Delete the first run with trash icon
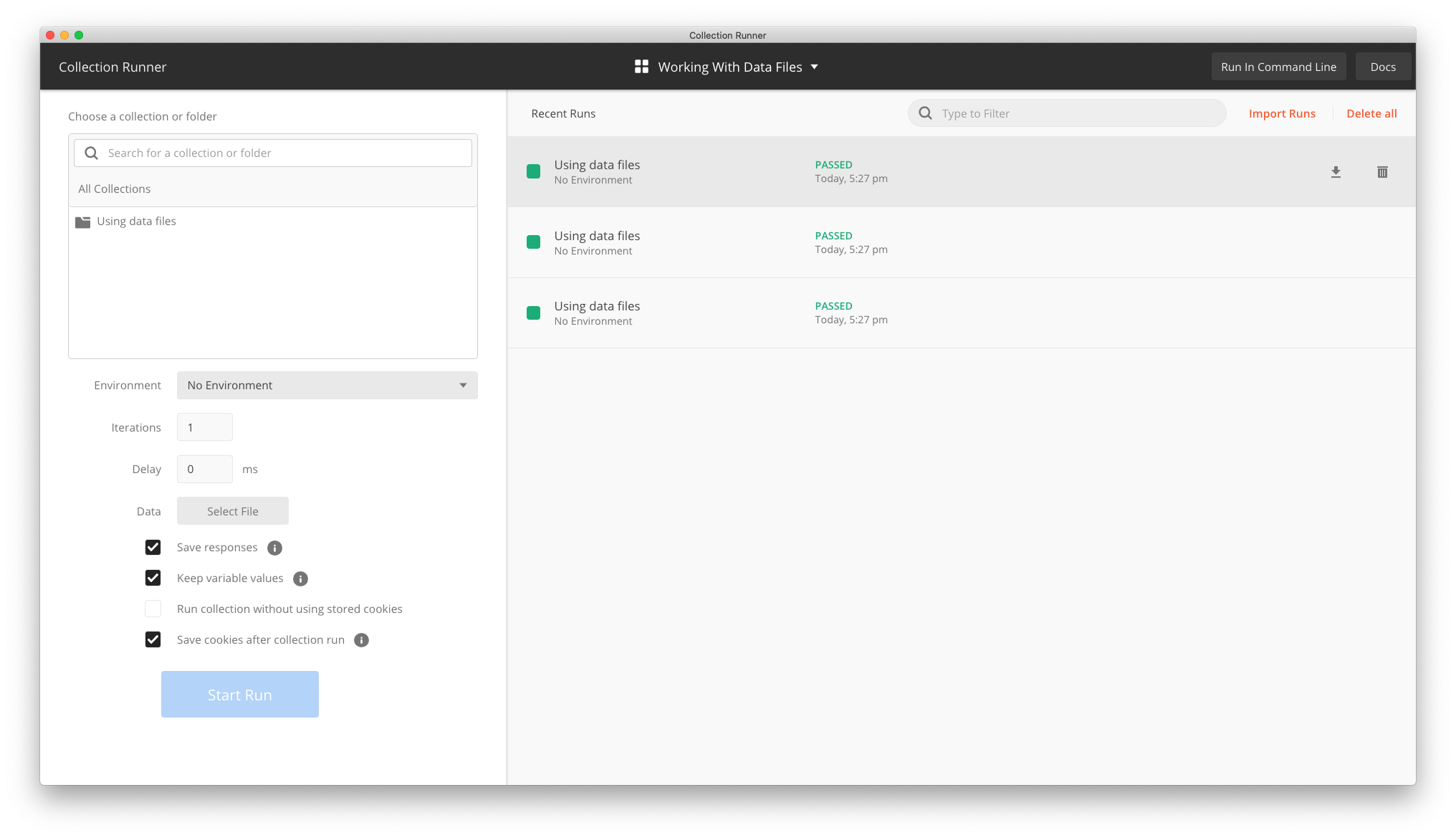Screen dimensions: 1456x838 (1382, 172)
